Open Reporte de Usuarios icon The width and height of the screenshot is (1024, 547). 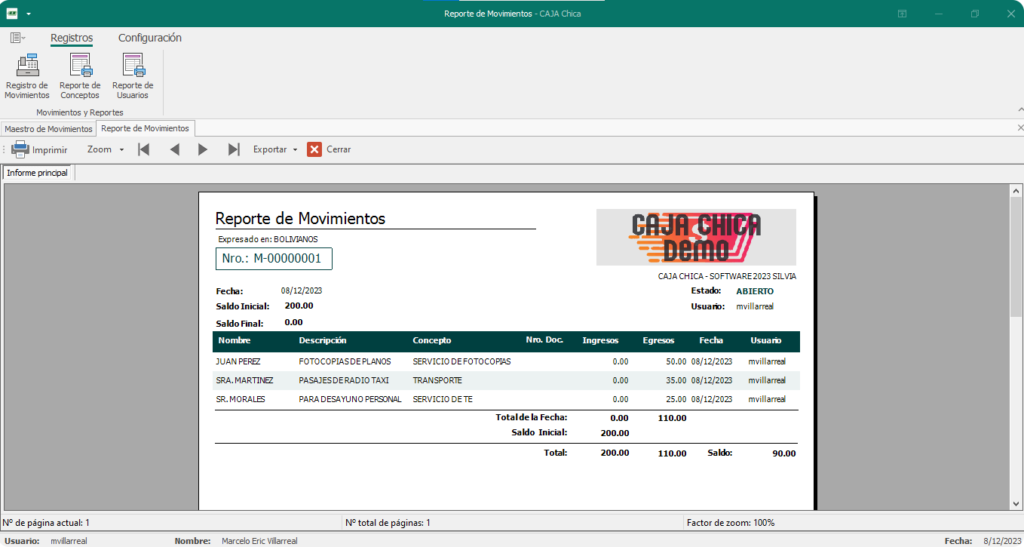[132, 76]
